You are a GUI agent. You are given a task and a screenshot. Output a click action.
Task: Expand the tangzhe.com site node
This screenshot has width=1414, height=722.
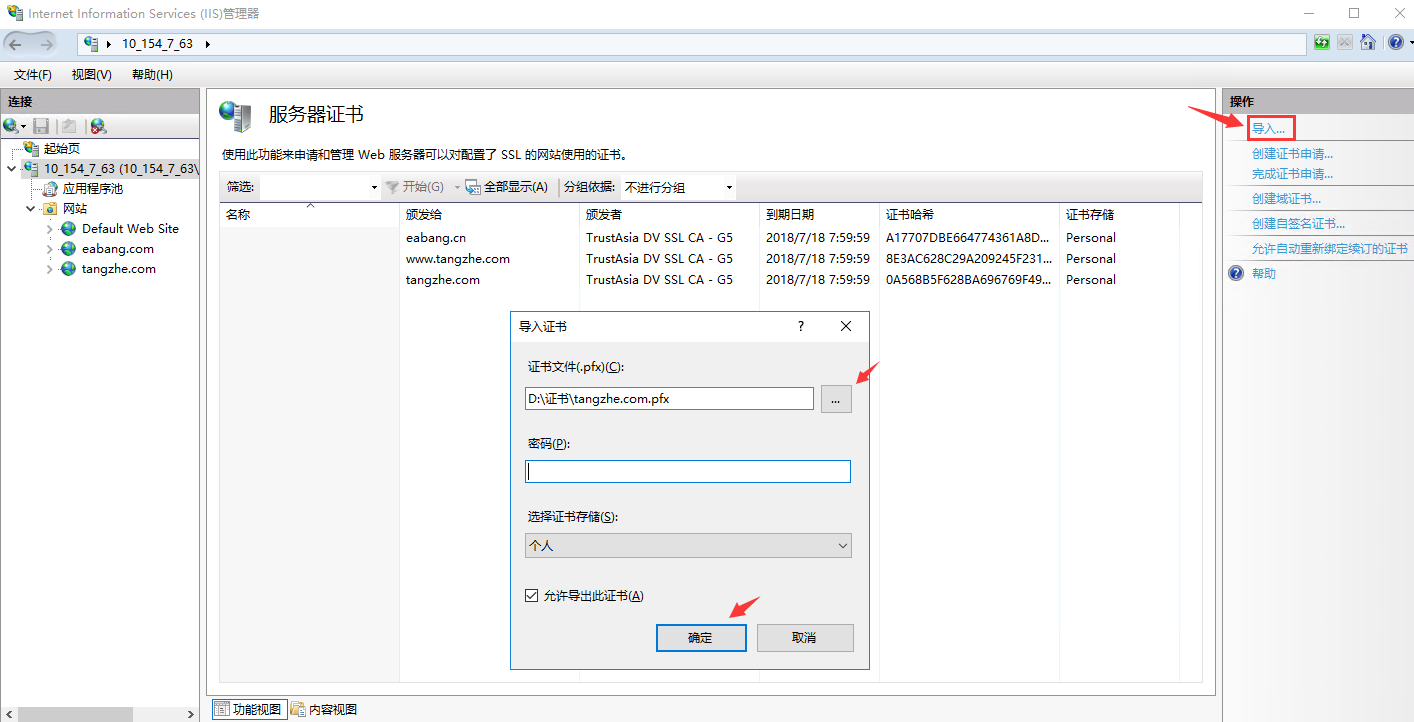coord(50,269)
